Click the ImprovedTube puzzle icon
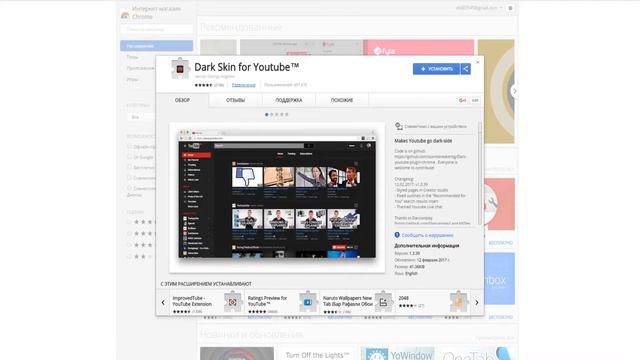The height and width of the screenshot is (360, 640). (233, 302)
